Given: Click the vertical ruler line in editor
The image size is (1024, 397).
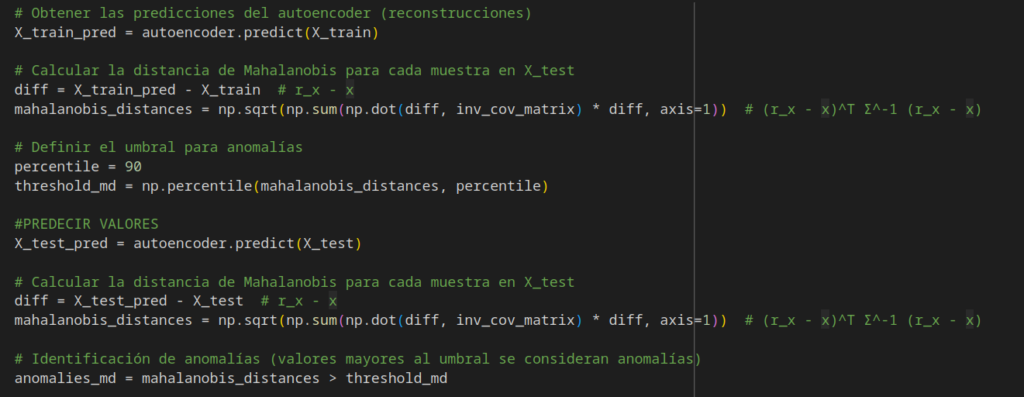Looking at the screenshot, I should coord(694,198).
